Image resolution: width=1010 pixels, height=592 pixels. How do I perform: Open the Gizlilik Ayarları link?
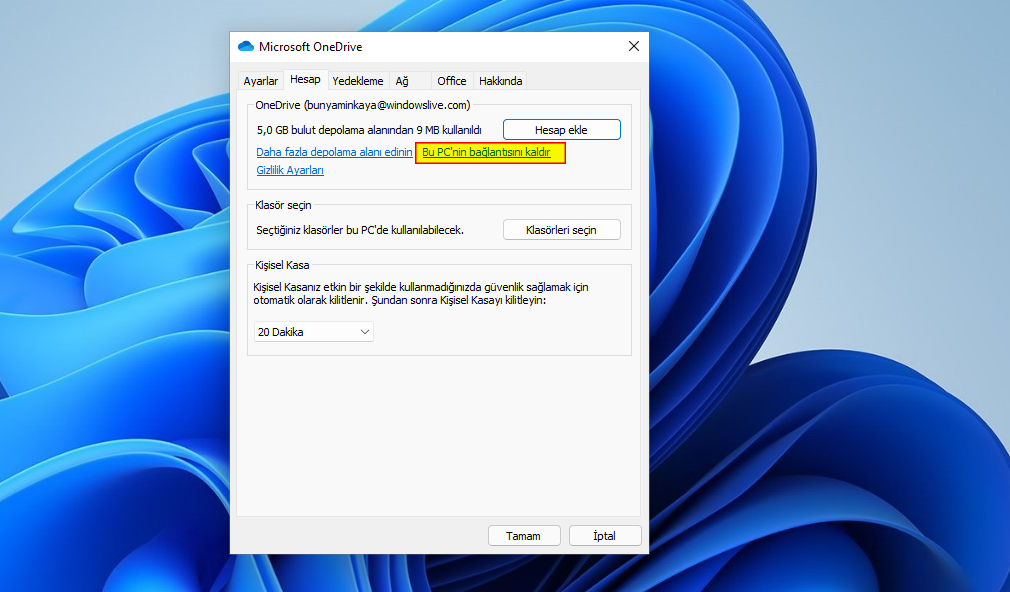[290, 170]
